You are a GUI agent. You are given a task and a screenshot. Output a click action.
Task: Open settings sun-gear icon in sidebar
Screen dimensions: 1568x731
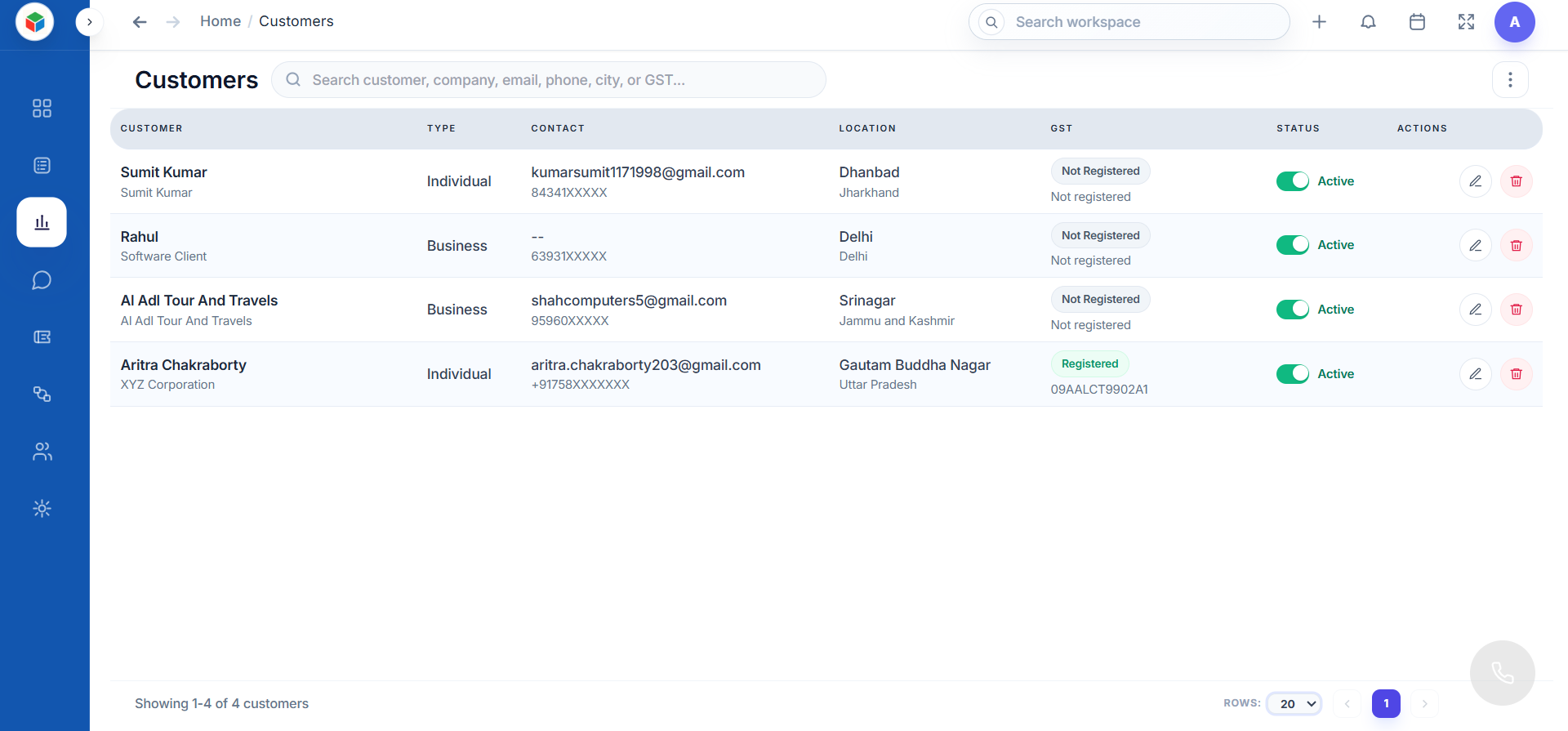[x=42, y=509]
